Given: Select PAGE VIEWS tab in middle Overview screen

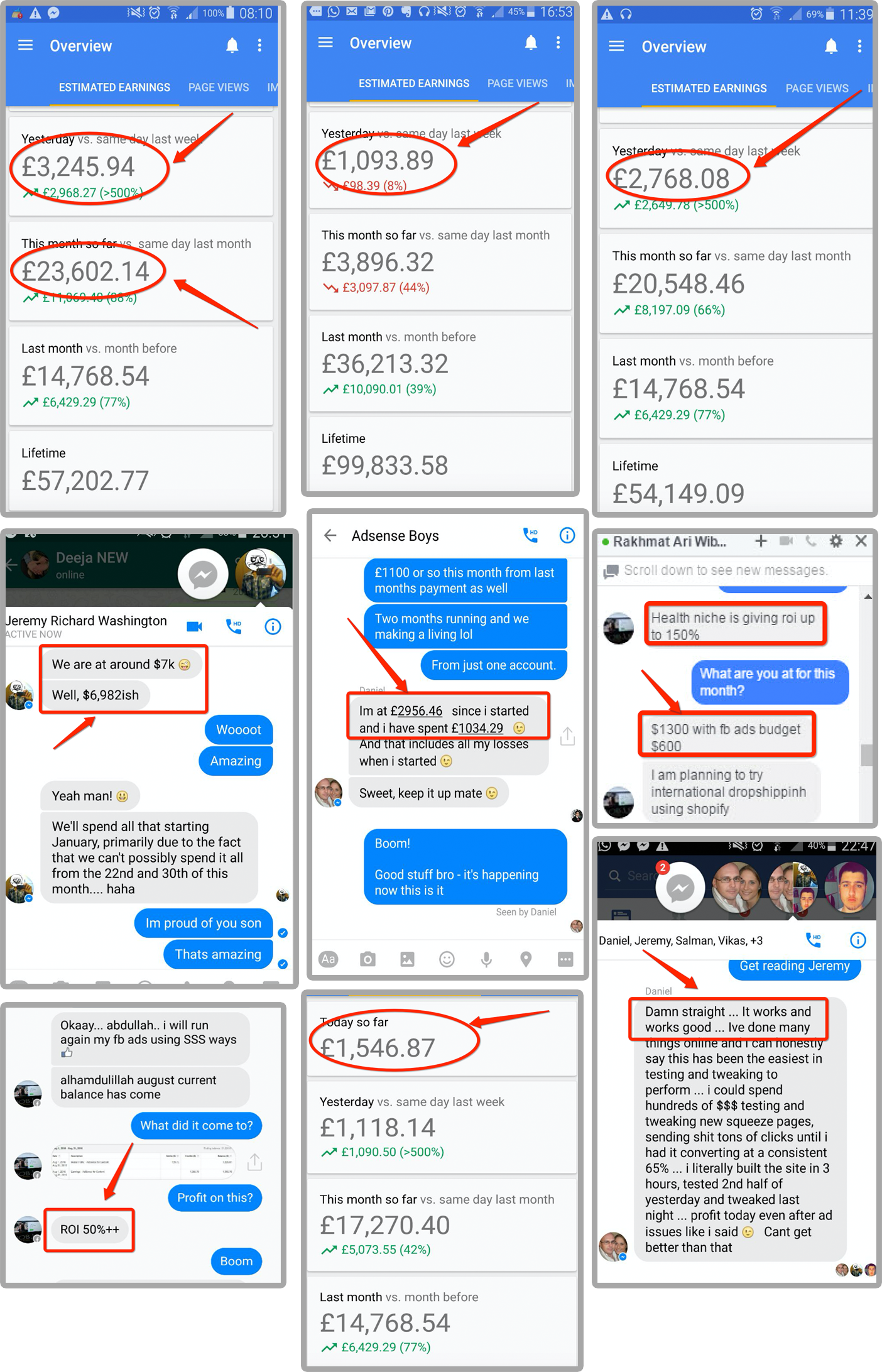Looking at the screenshot, I should pyautogui.click(x=518, y=84).
